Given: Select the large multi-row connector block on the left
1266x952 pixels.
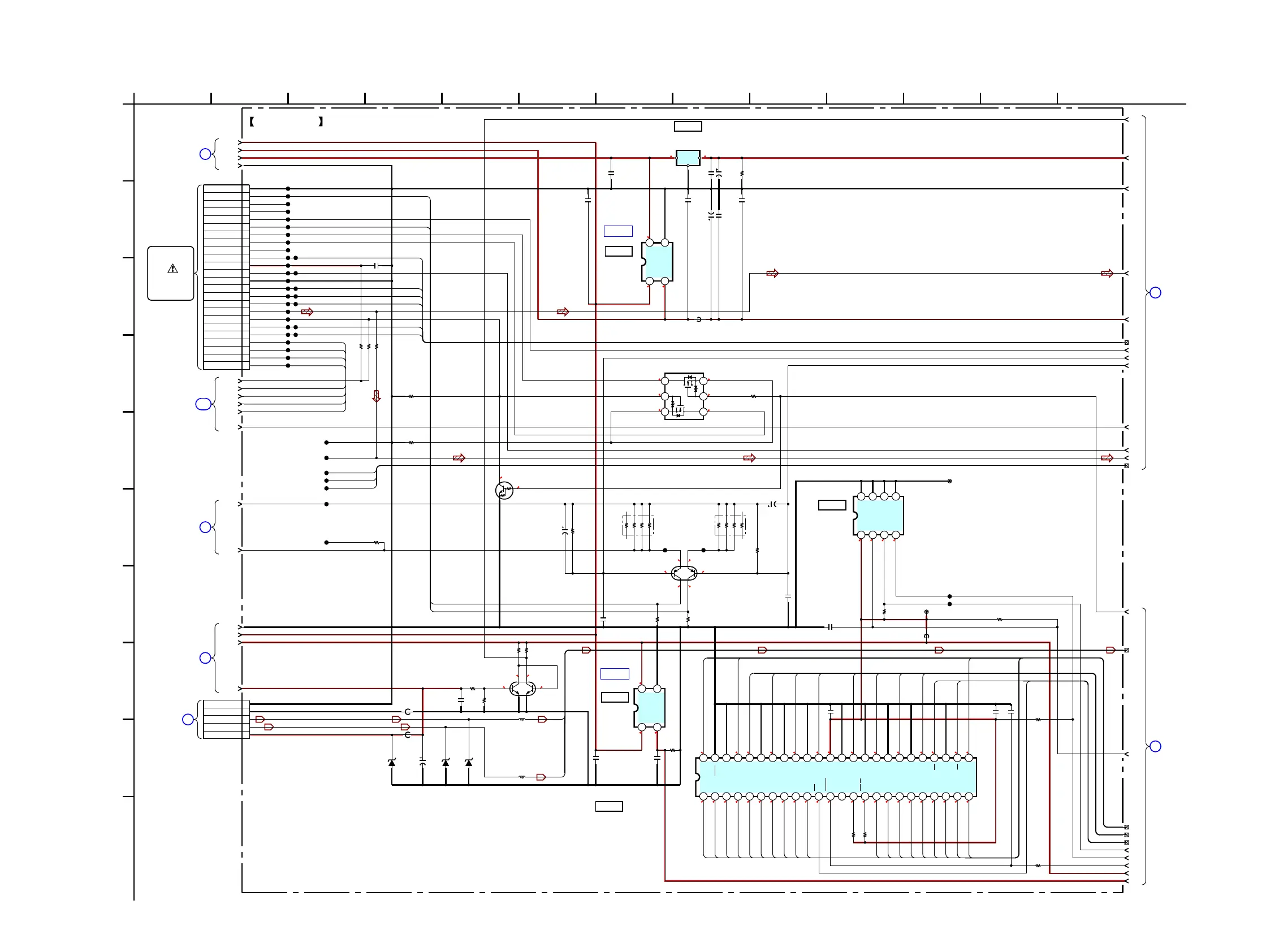Looking at the screenshot, I should click(x=226, y=277).
